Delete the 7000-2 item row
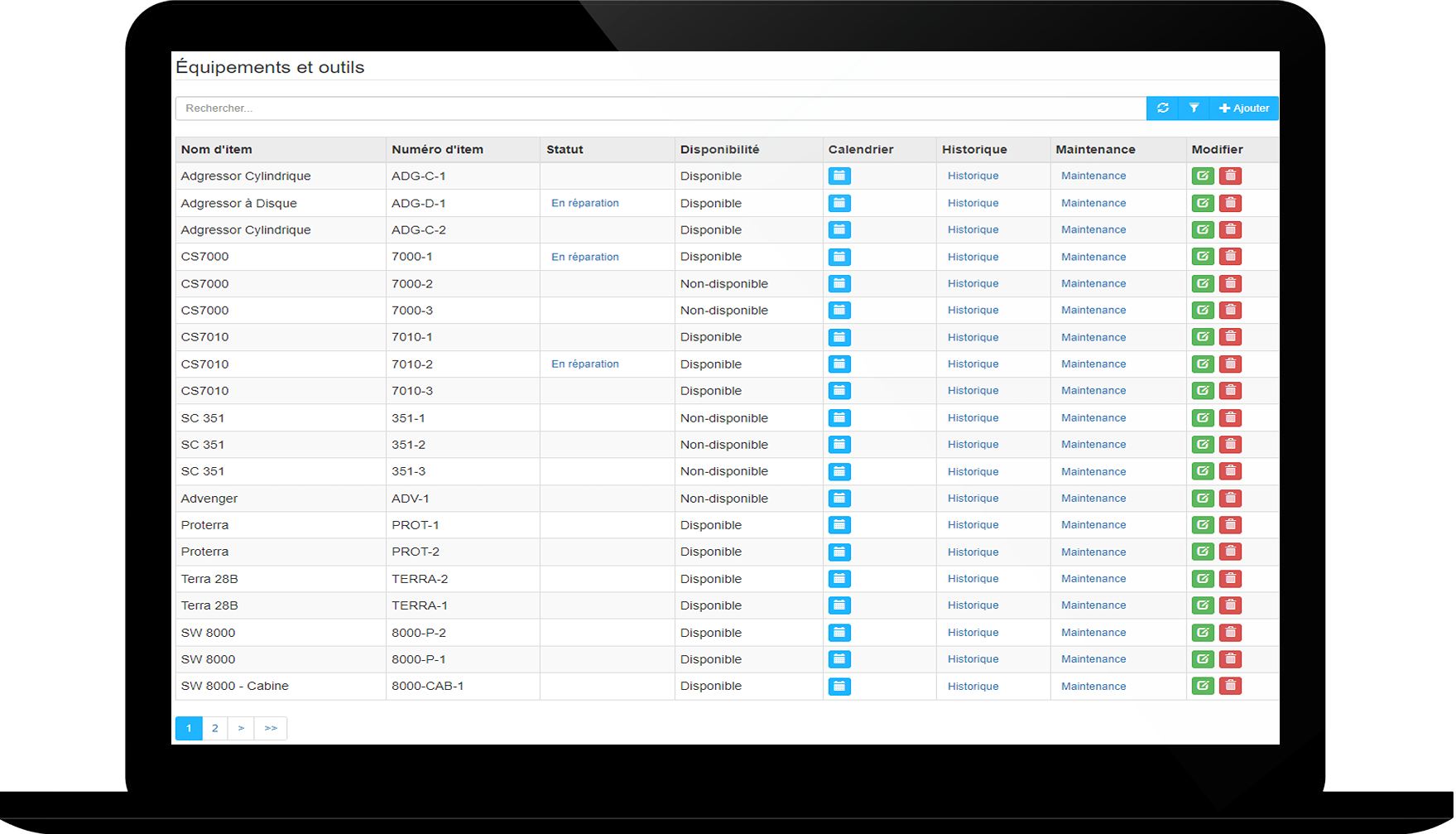Image resolution: width=1456 pixels, height=834 pixels. click(1230, 283)
